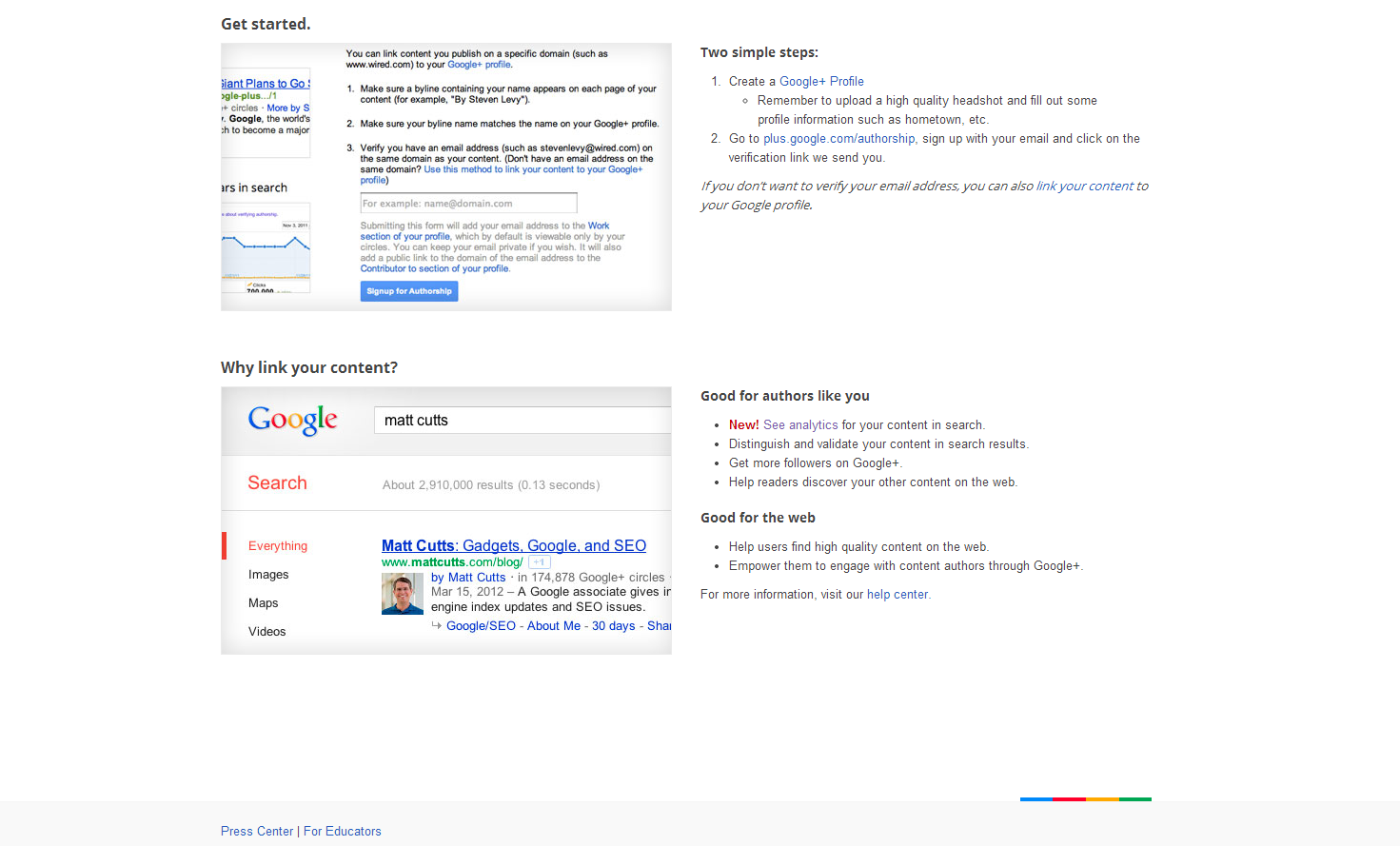This screenshot has height=846, width=1400.
Task: Open the Press Center footer link
Action: point(257,832)
